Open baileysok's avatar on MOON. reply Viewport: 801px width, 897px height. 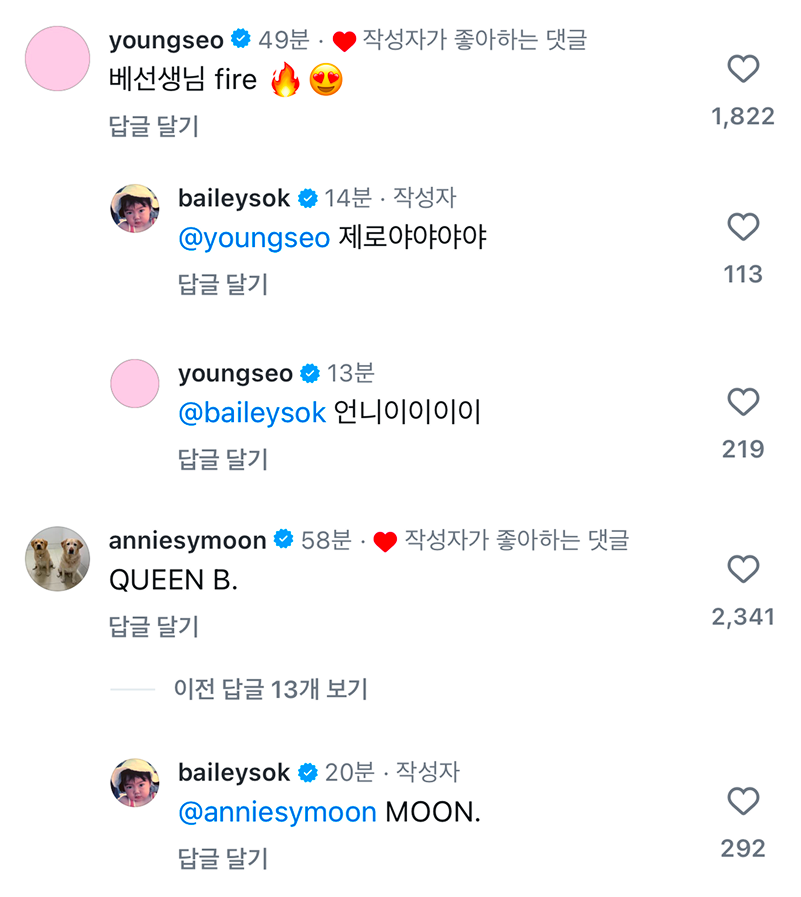pyautogui.click(x=134, y=782)
